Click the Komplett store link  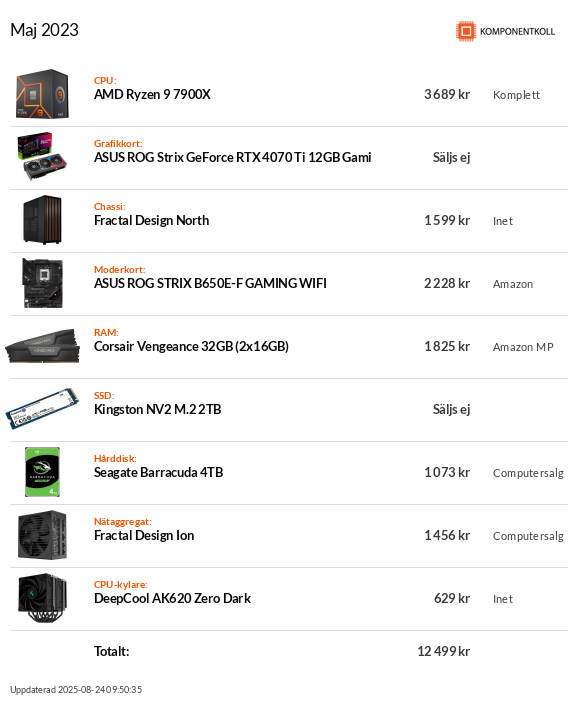(516, 95)
